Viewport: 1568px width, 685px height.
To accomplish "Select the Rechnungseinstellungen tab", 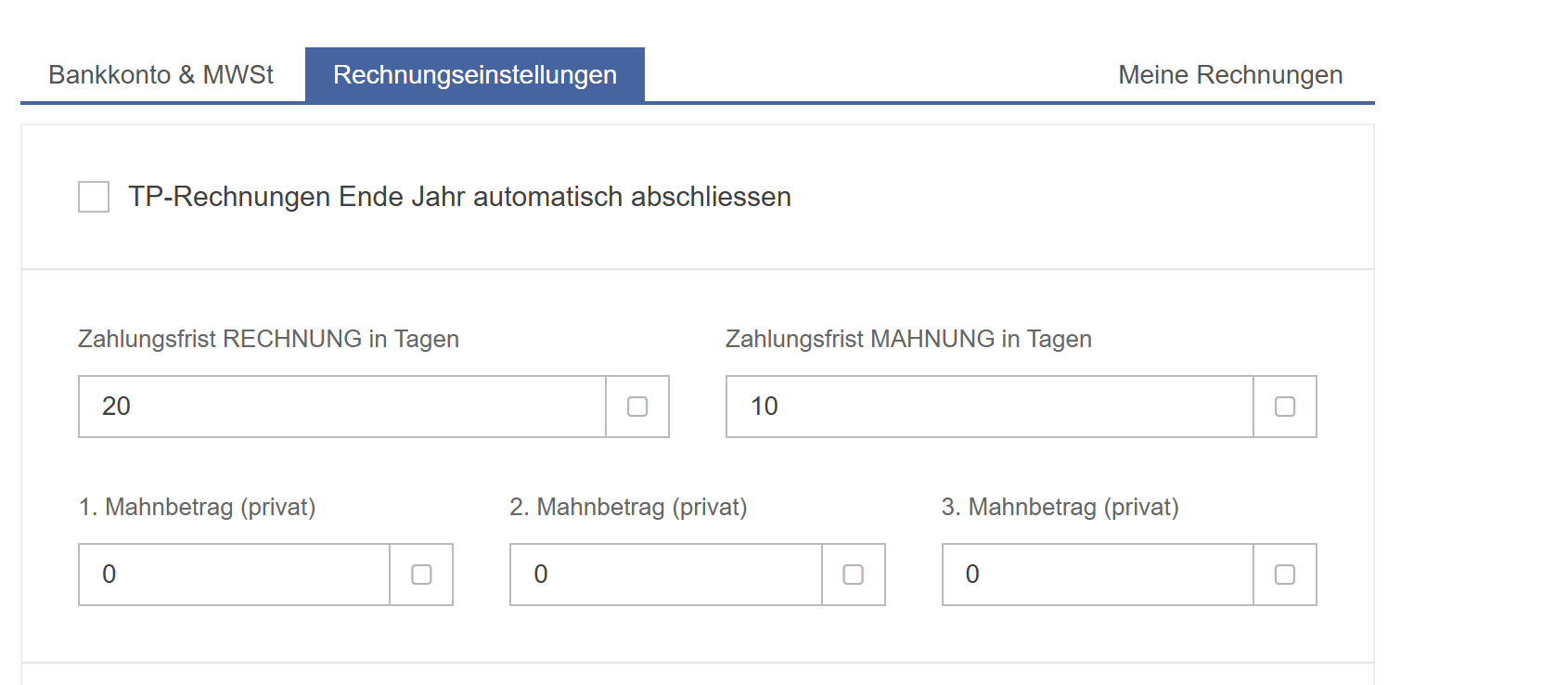I will (475, 74).
